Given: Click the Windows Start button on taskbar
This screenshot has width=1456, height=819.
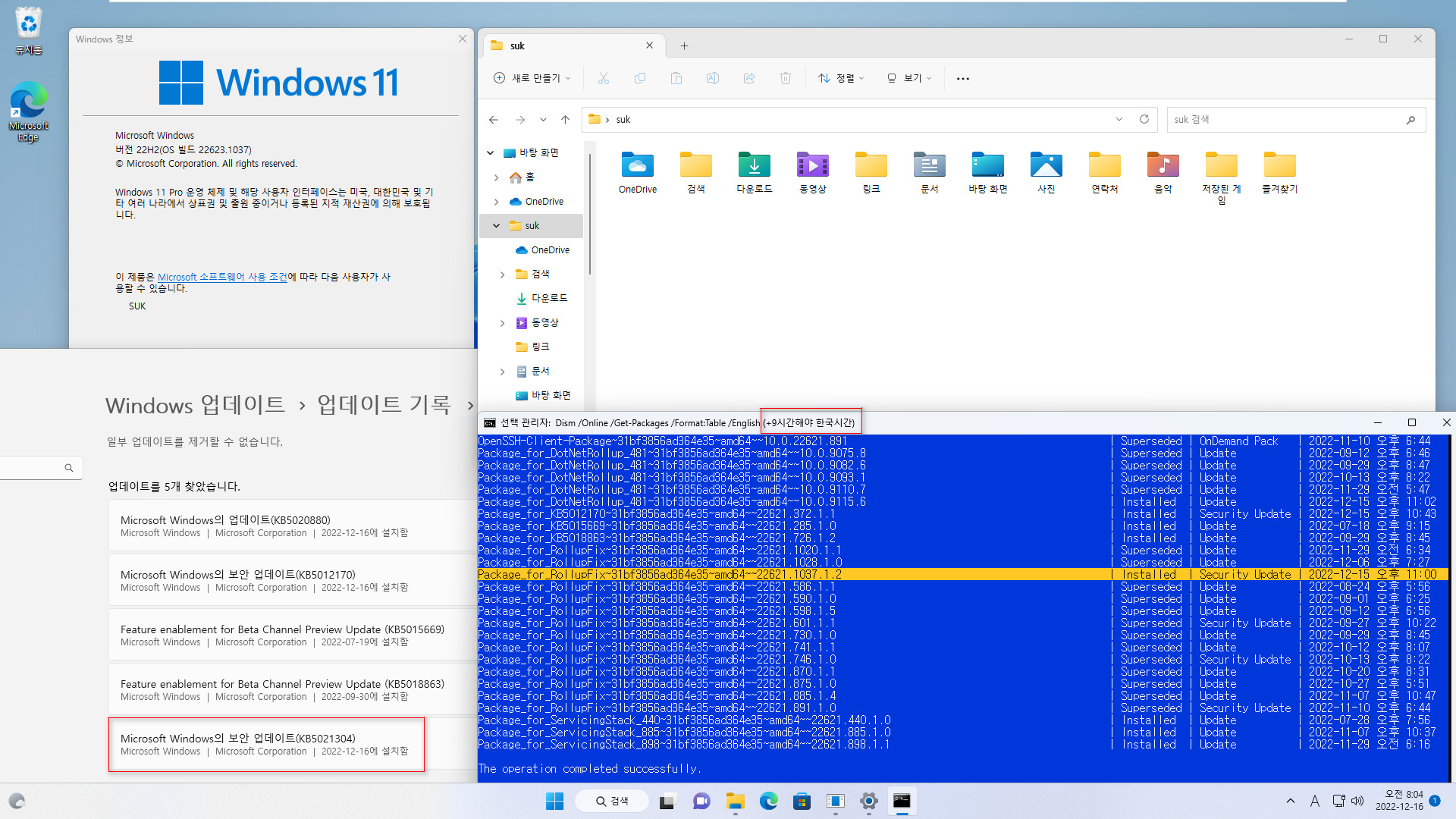Looking at the screenshot, I should [555, 801].
